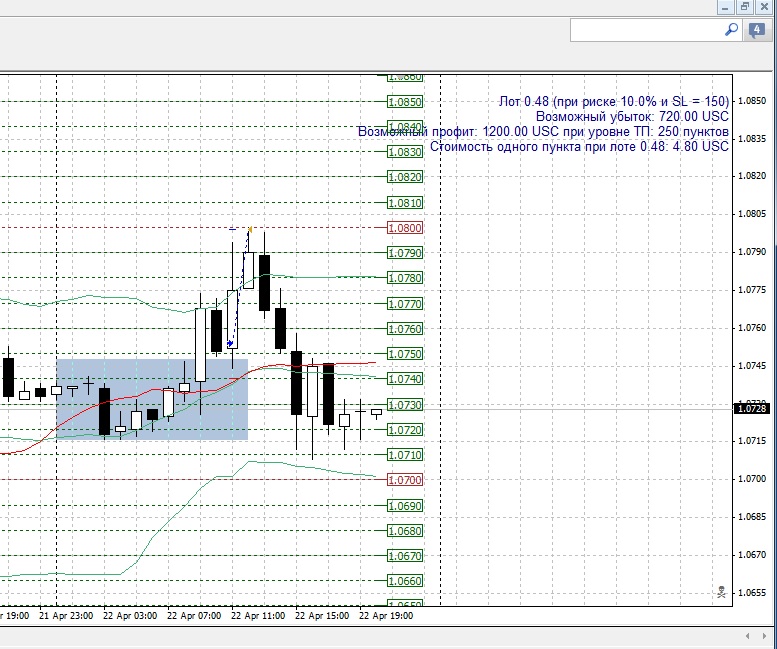Image resolution: width=777 pixels, height=649 pixels.
Task: Click the boxed green level label 1.0830
Action: pos(405,152)
